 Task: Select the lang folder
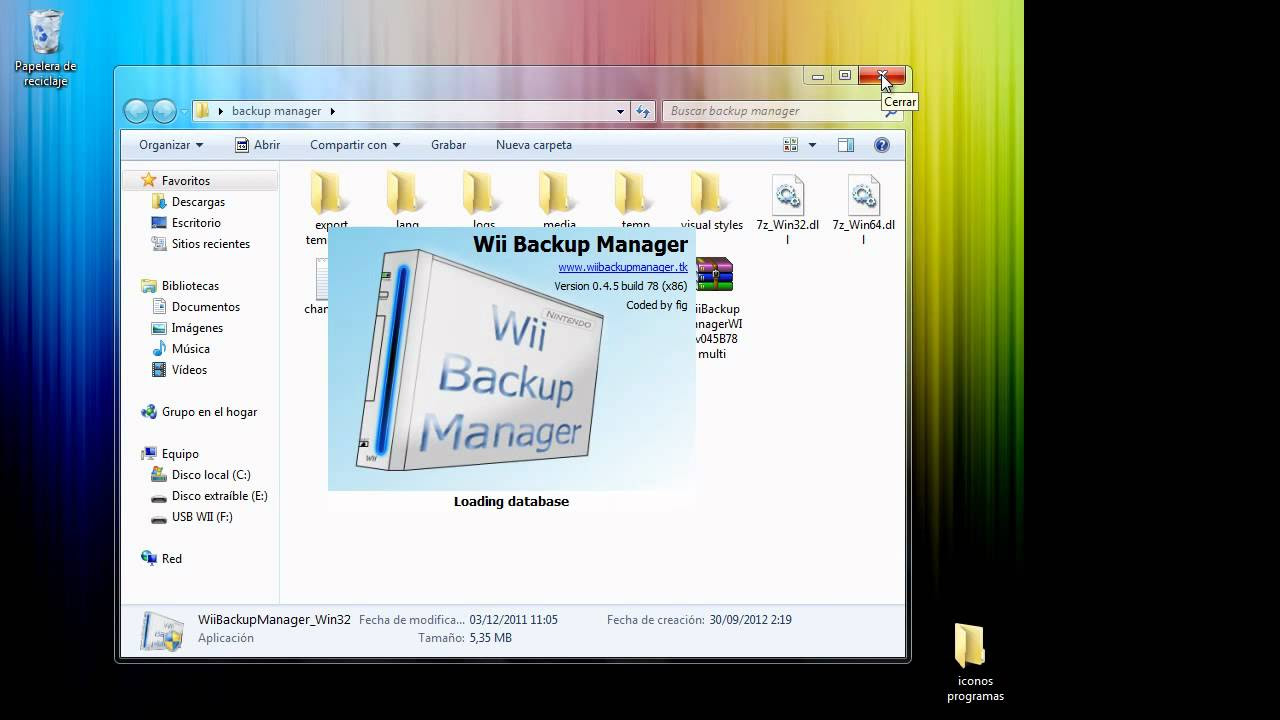tap(405, 200)
